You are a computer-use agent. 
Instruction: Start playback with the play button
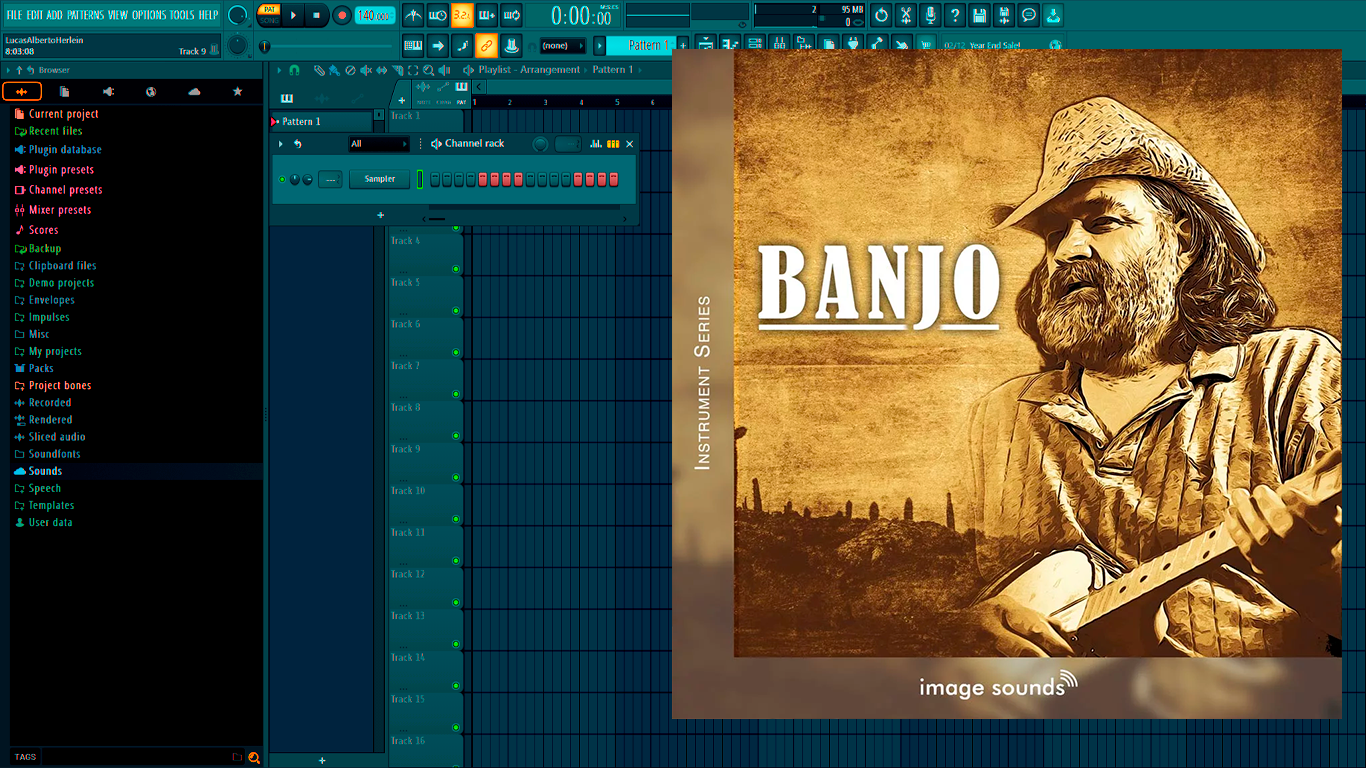[x=293, y=15]
